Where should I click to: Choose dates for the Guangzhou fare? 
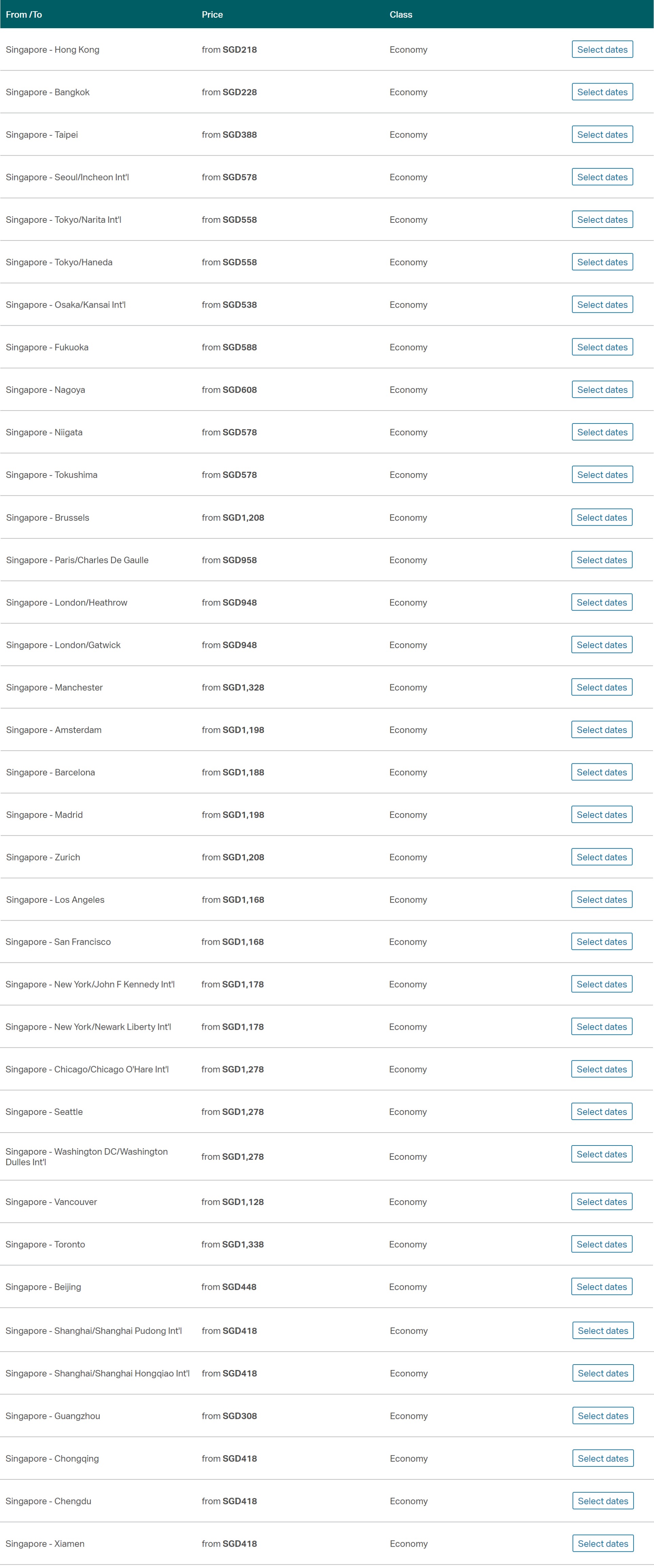click(x=602, y=1416)
